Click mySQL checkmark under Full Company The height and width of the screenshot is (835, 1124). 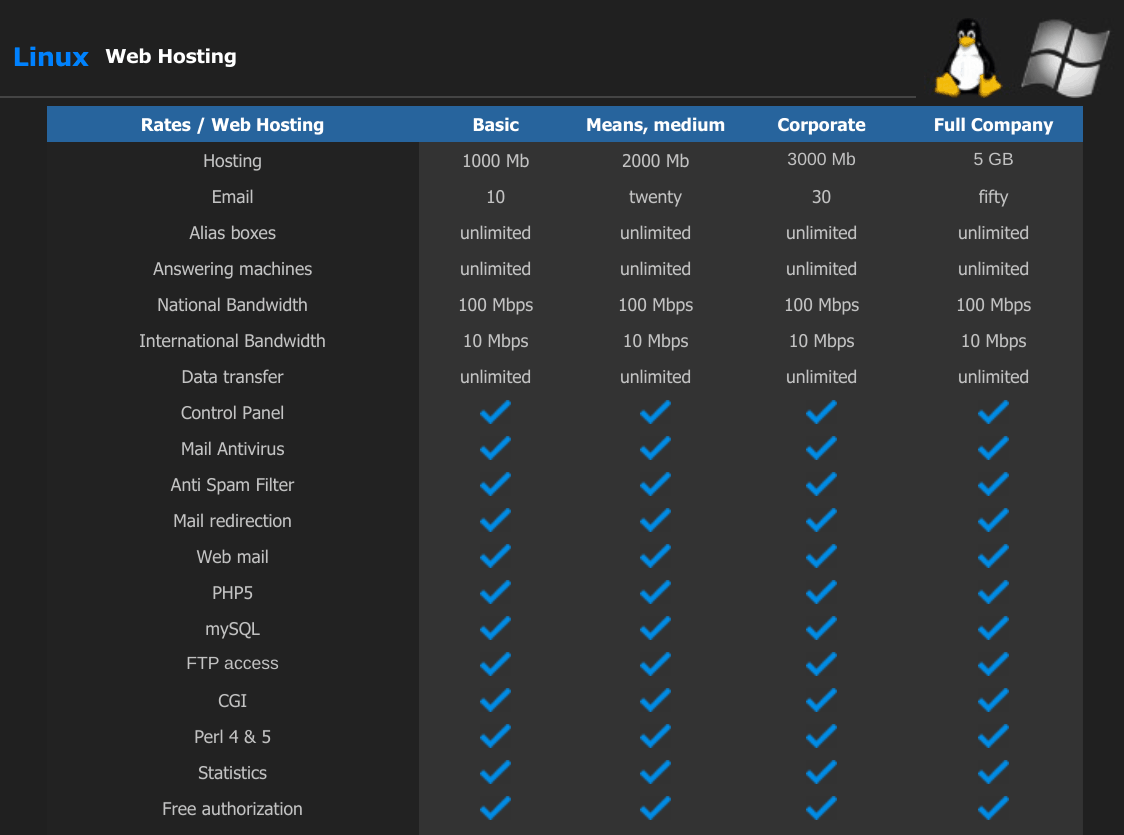pyautogui.click(x=994, y=628)
